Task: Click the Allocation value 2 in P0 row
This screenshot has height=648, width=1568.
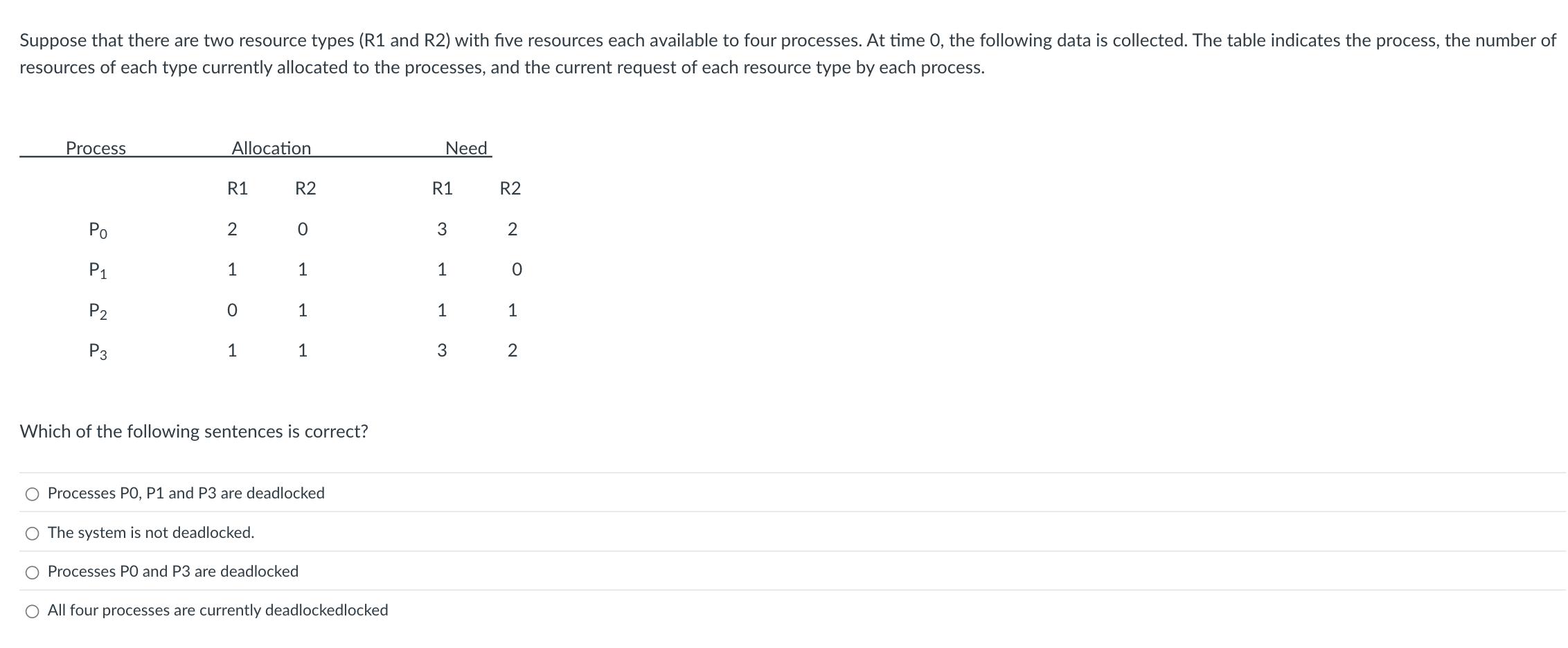Action: click(x=233, y=228)
